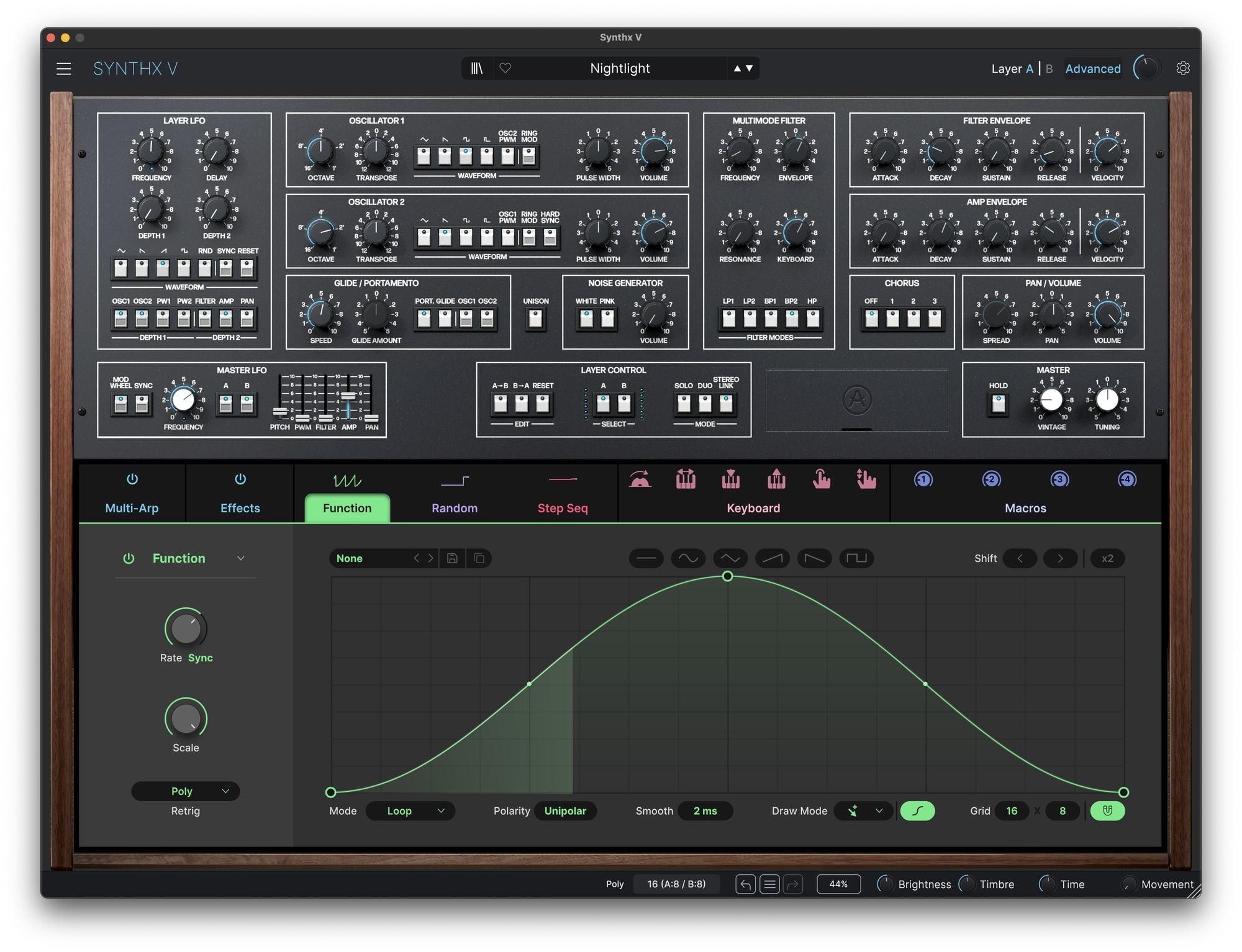Screen dimensions: 1242x952
Task: Select the sine wave function shape
Action: 688,558
